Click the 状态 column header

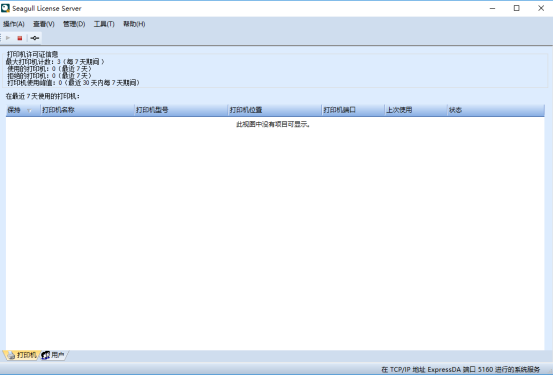(496, 110)
